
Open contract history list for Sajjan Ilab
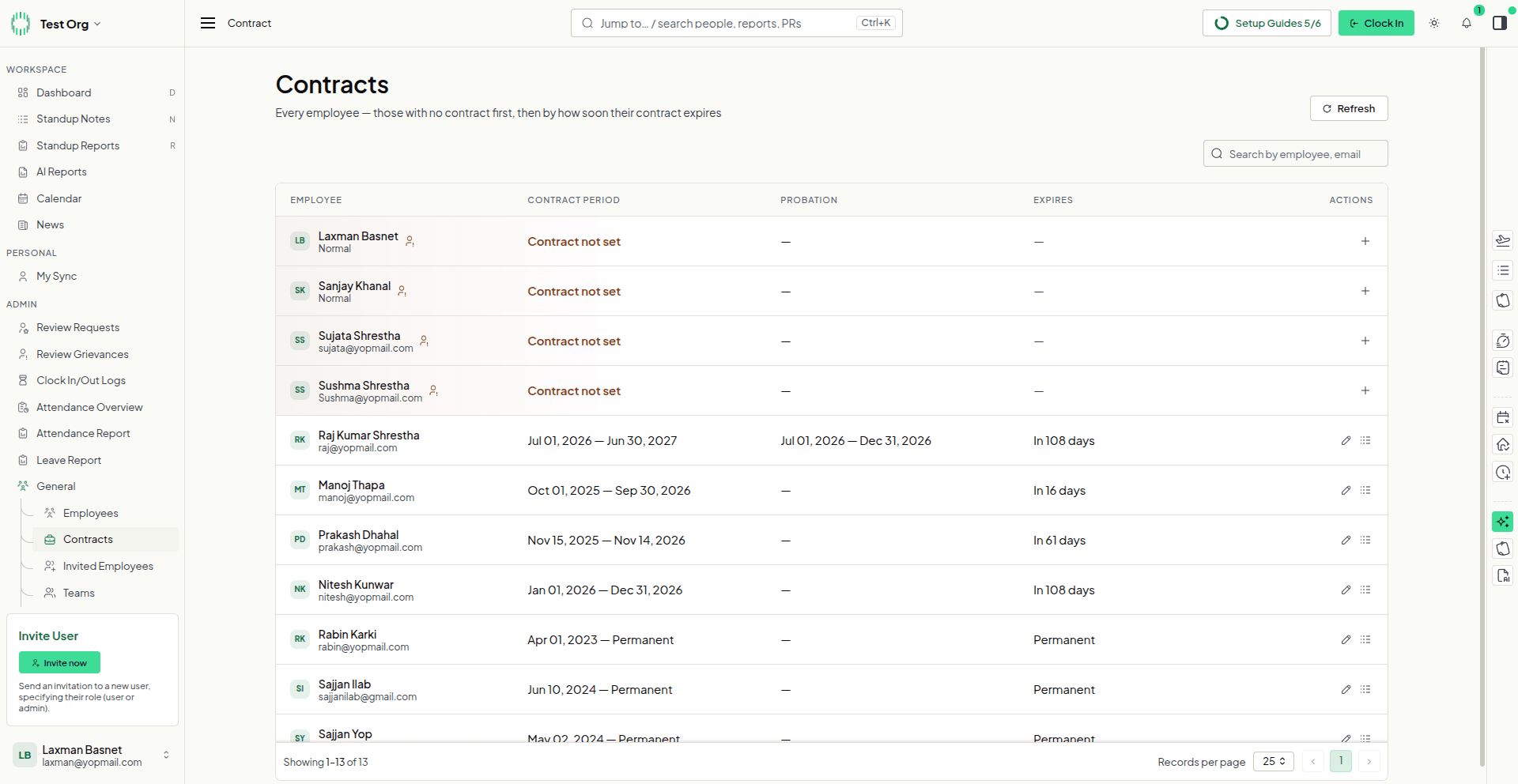click(1365, 689)
